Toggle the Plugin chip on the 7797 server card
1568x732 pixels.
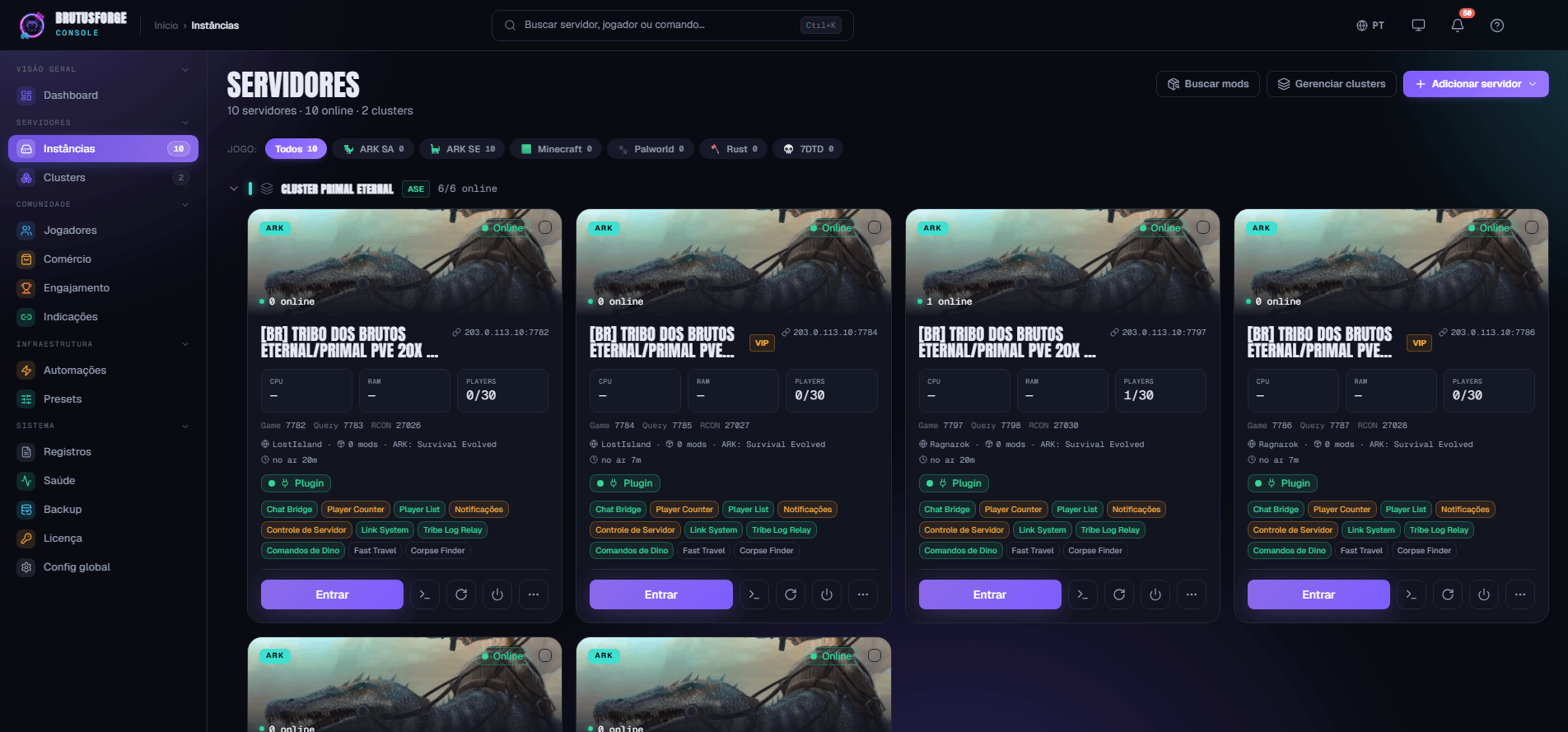pyautogui.click(x=954, y=483)
